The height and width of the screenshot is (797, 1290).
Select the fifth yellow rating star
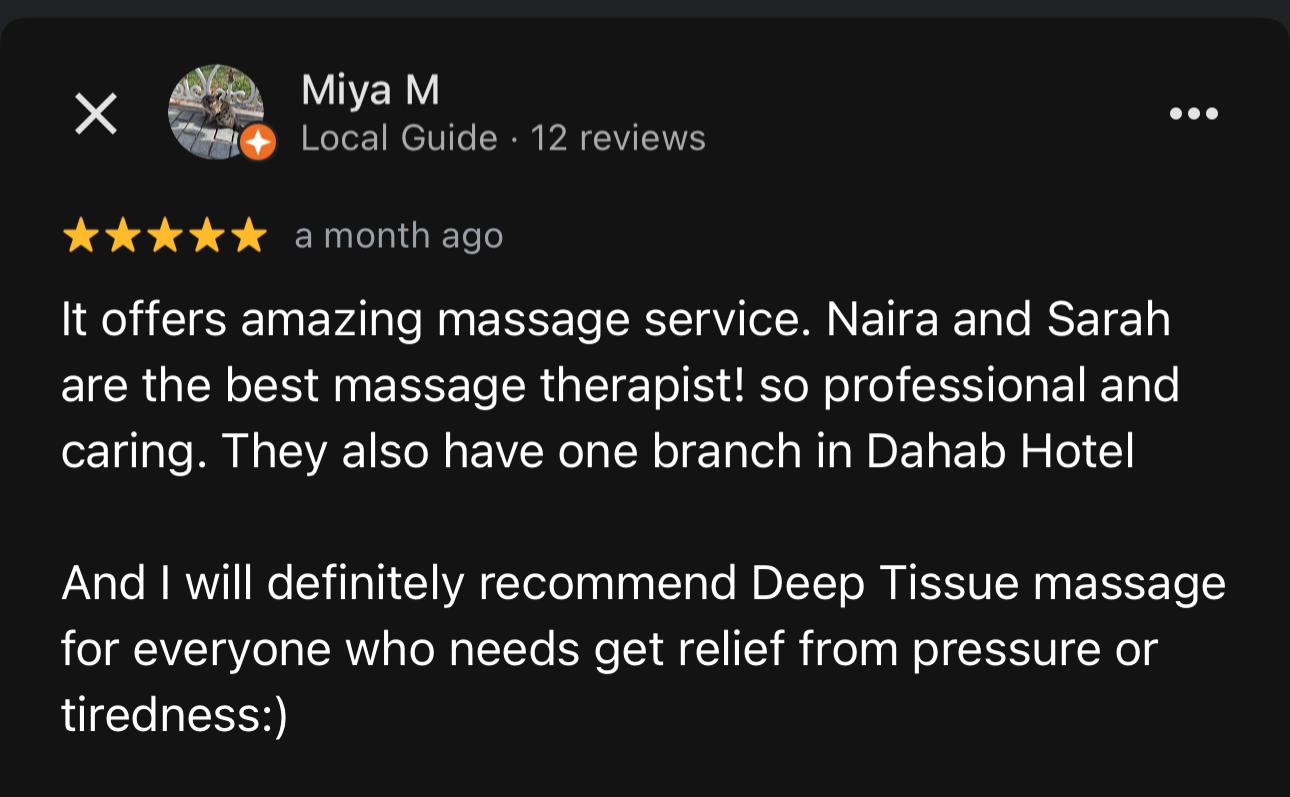(248, 237)
